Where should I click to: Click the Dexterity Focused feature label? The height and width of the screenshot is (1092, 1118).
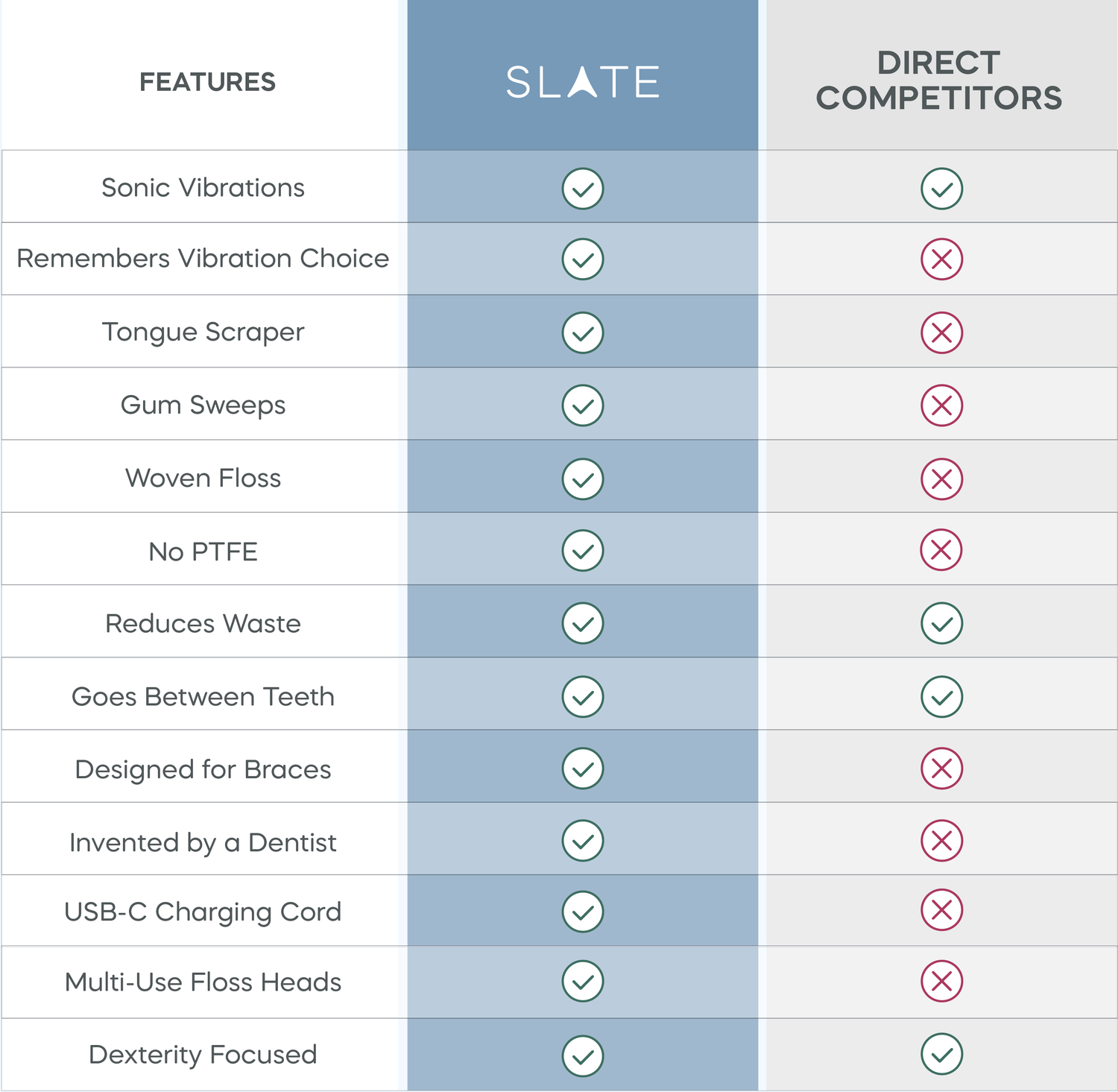pos(203,1055)
